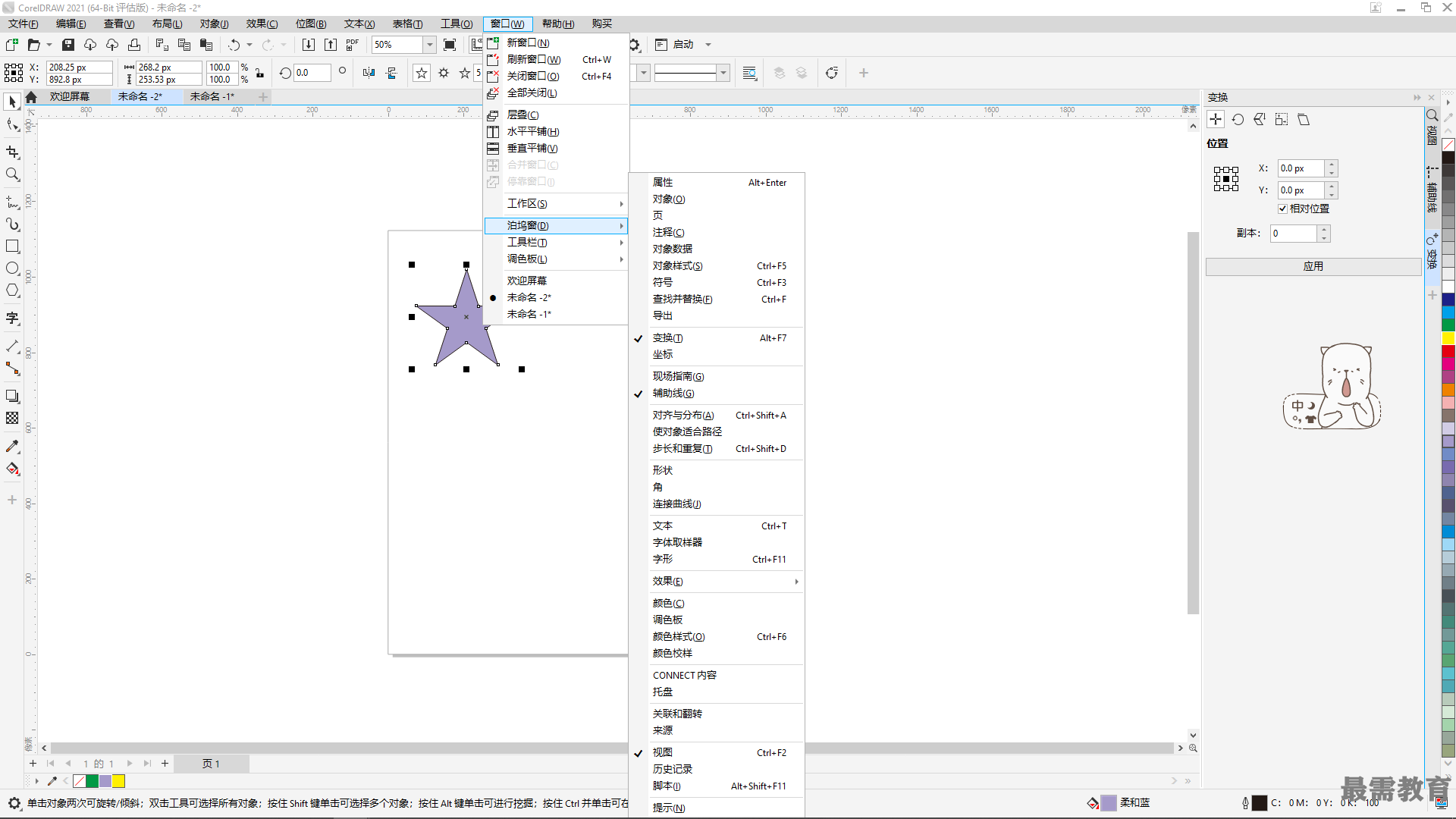Select the Text tool
Image resolution: width=1456 pixels, height=819 pixels.
[12, 318]
